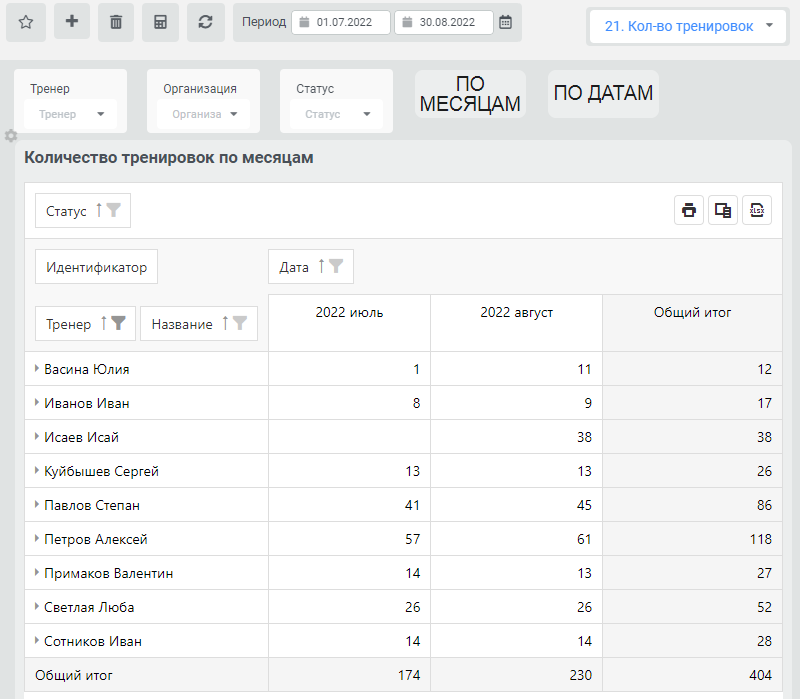Open the Статус filter dropdown
This screenshot has width=800, height=699.
pos(336,114)
